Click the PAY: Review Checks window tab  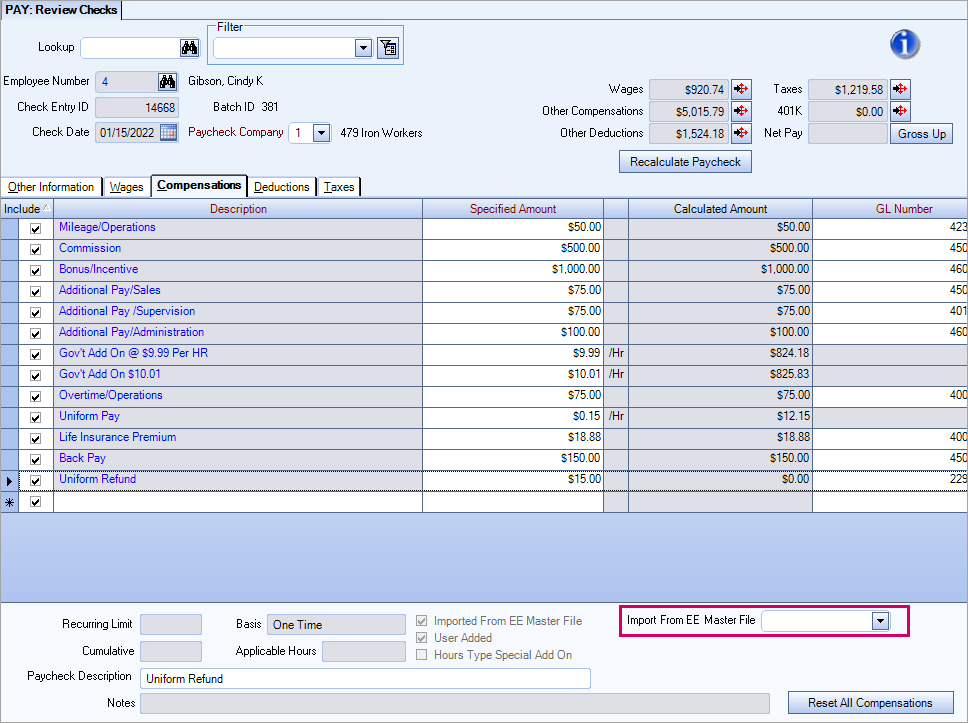tap(61, 10)
